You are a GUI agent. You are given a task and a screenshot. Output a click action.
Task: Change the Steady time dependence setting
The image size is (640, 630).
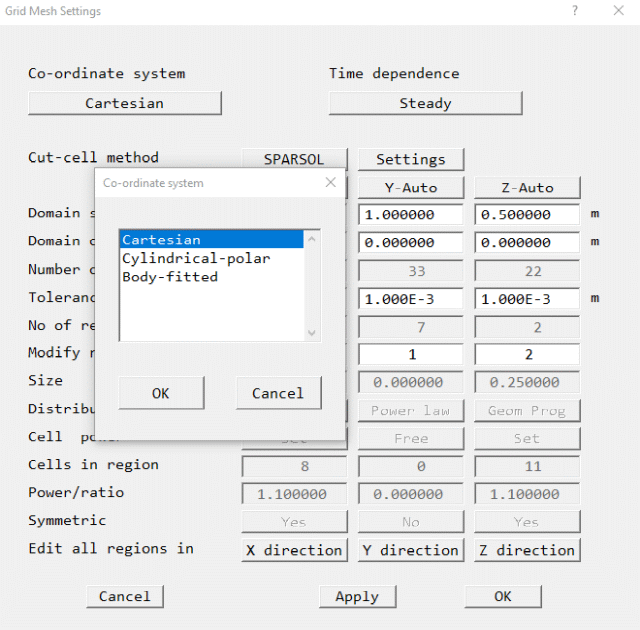425,104
